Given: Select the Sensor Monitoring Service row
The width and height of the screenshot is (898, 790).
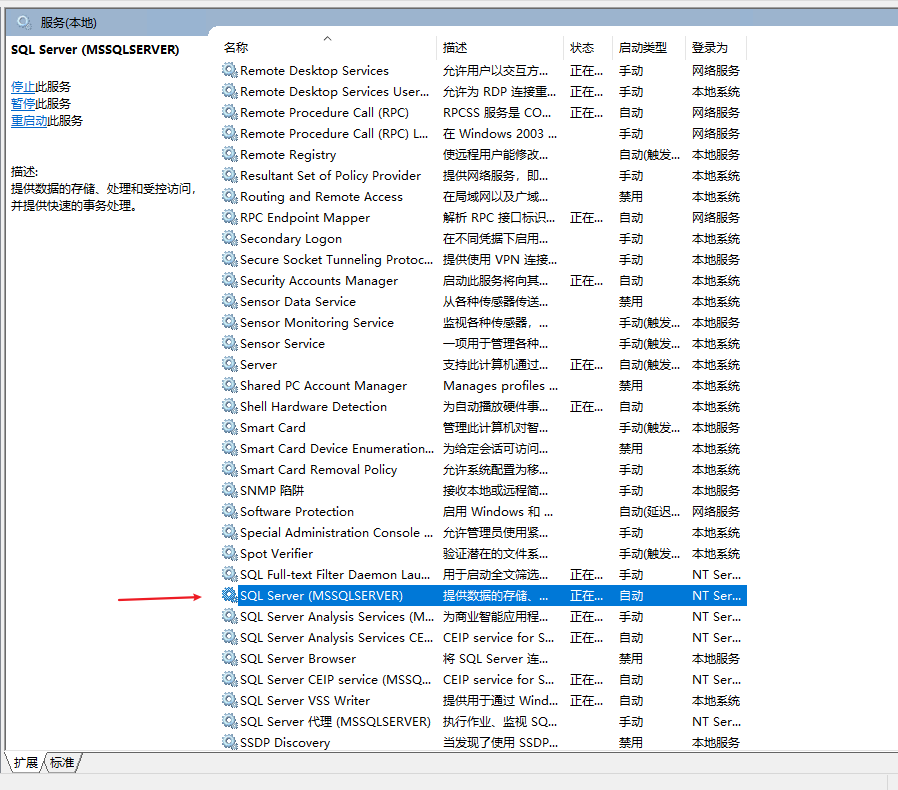Looking at the screenshot, I should [x=484, y=323].
